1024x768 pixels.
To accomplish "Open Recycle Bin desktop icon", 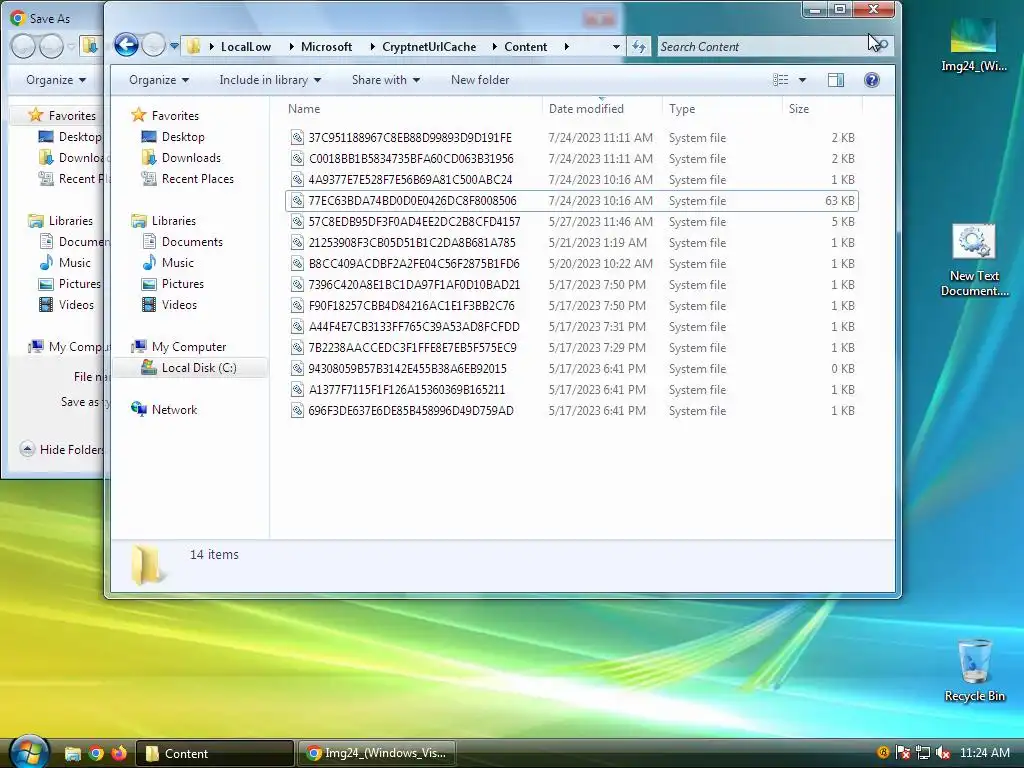I will [974, 670].
